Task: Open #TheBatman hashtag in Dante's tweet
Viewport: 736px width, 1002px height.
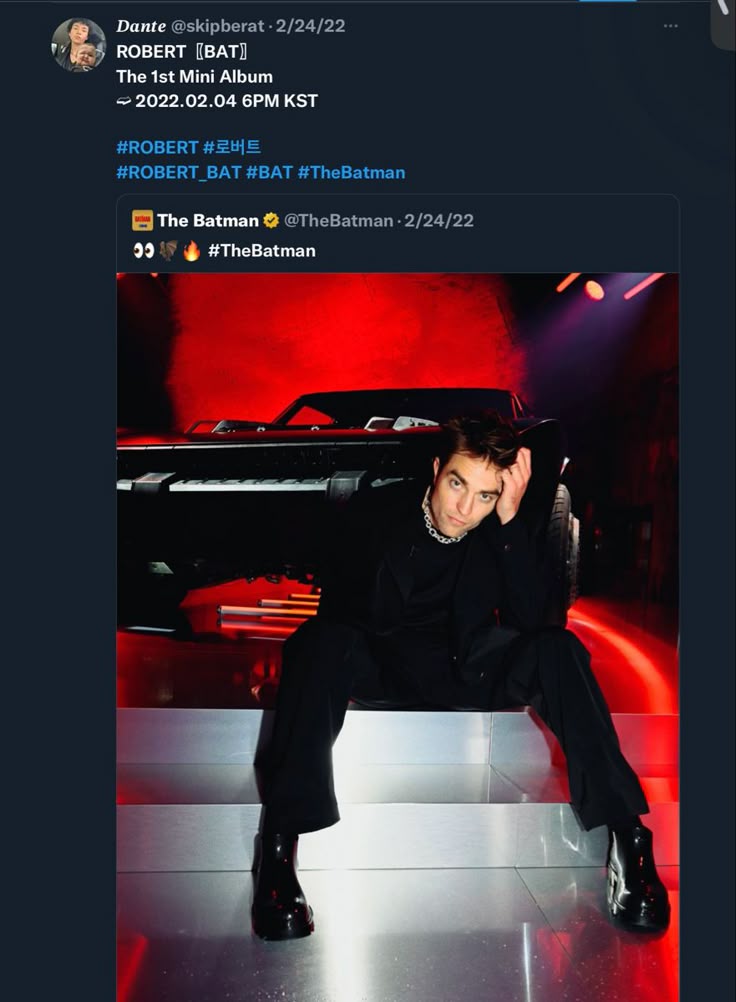Action: click(x=351, y=172)
